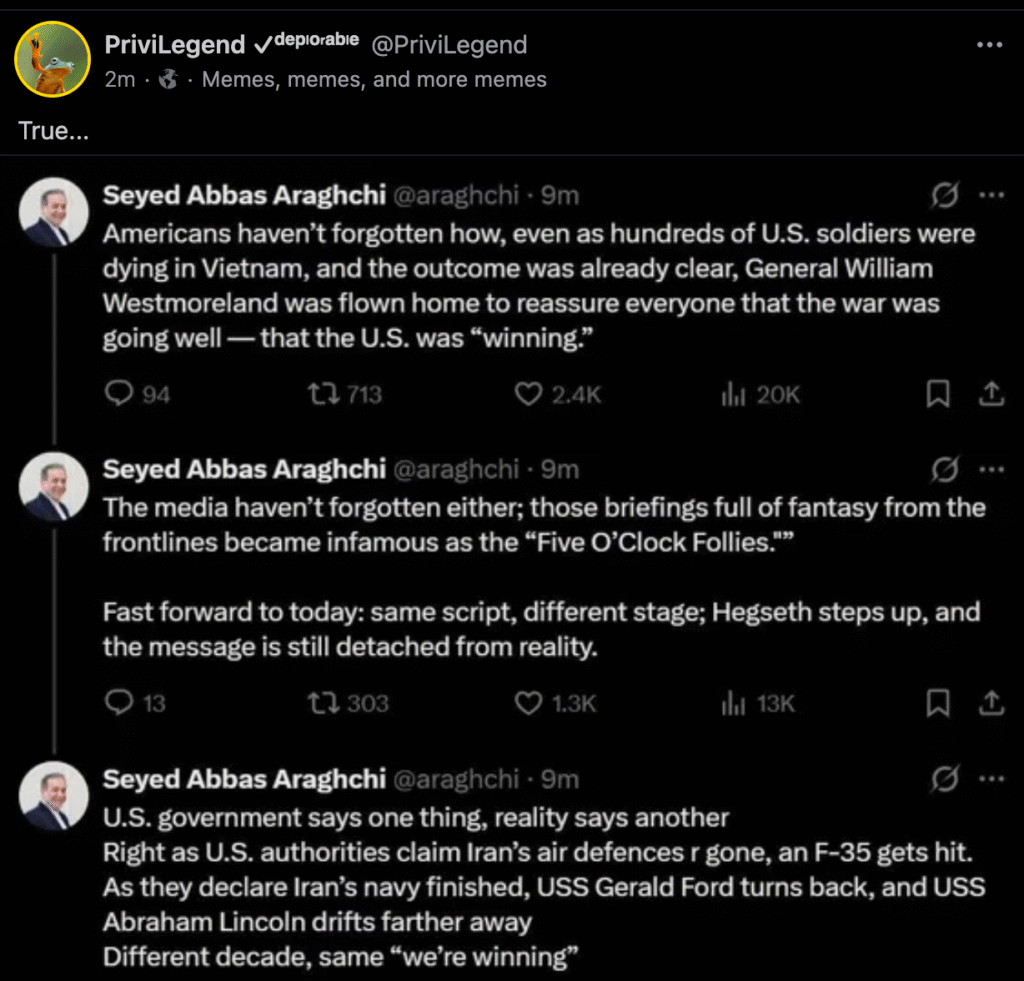
Task: Open PriviLegend post options menu
Action: pos(989,45)
